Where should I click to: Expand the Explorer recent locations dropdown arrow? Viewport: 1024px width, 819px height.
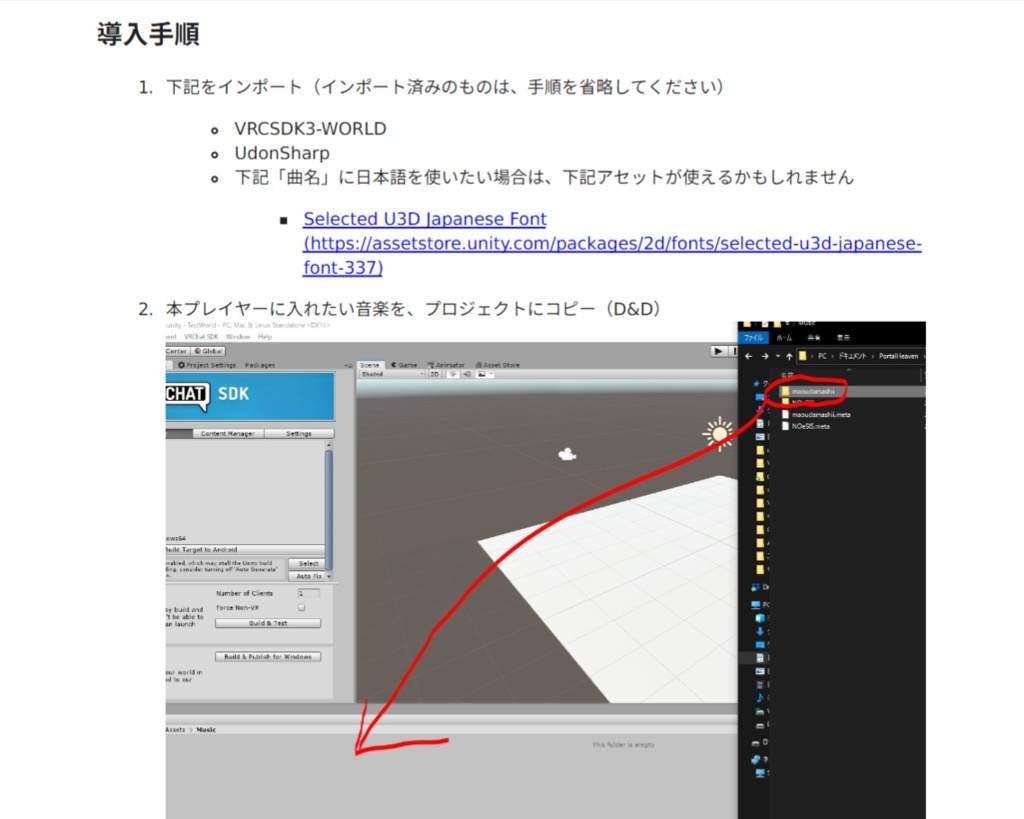[x=777, y=356]
